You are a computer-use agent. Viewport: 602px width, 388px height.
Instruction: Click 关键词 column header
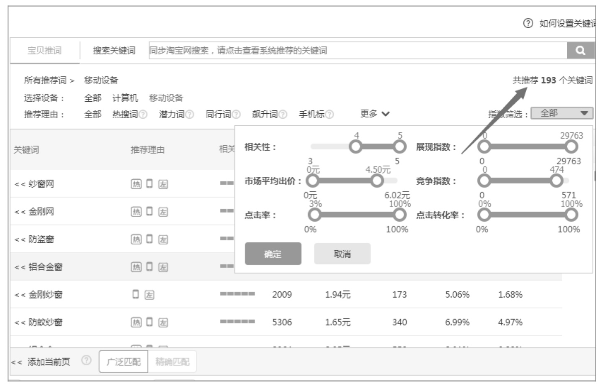coord(26,150)
